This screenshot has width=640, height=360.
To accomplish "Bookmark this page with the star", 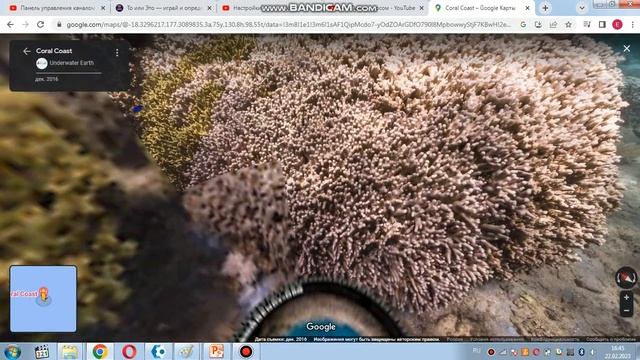I will click(568, 24).
